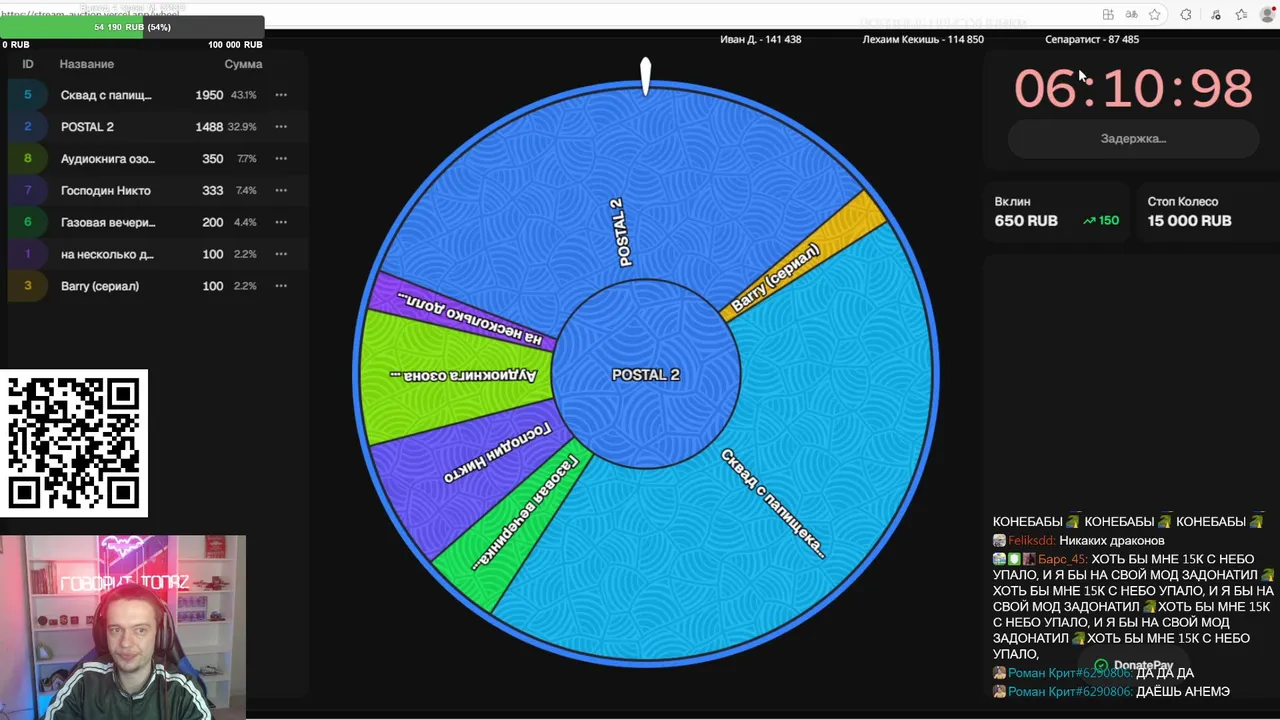Click chat message ДАЁШЬ АНЕМЭ
Viewport: 1280px width, 720px height.
point(1183,691)
